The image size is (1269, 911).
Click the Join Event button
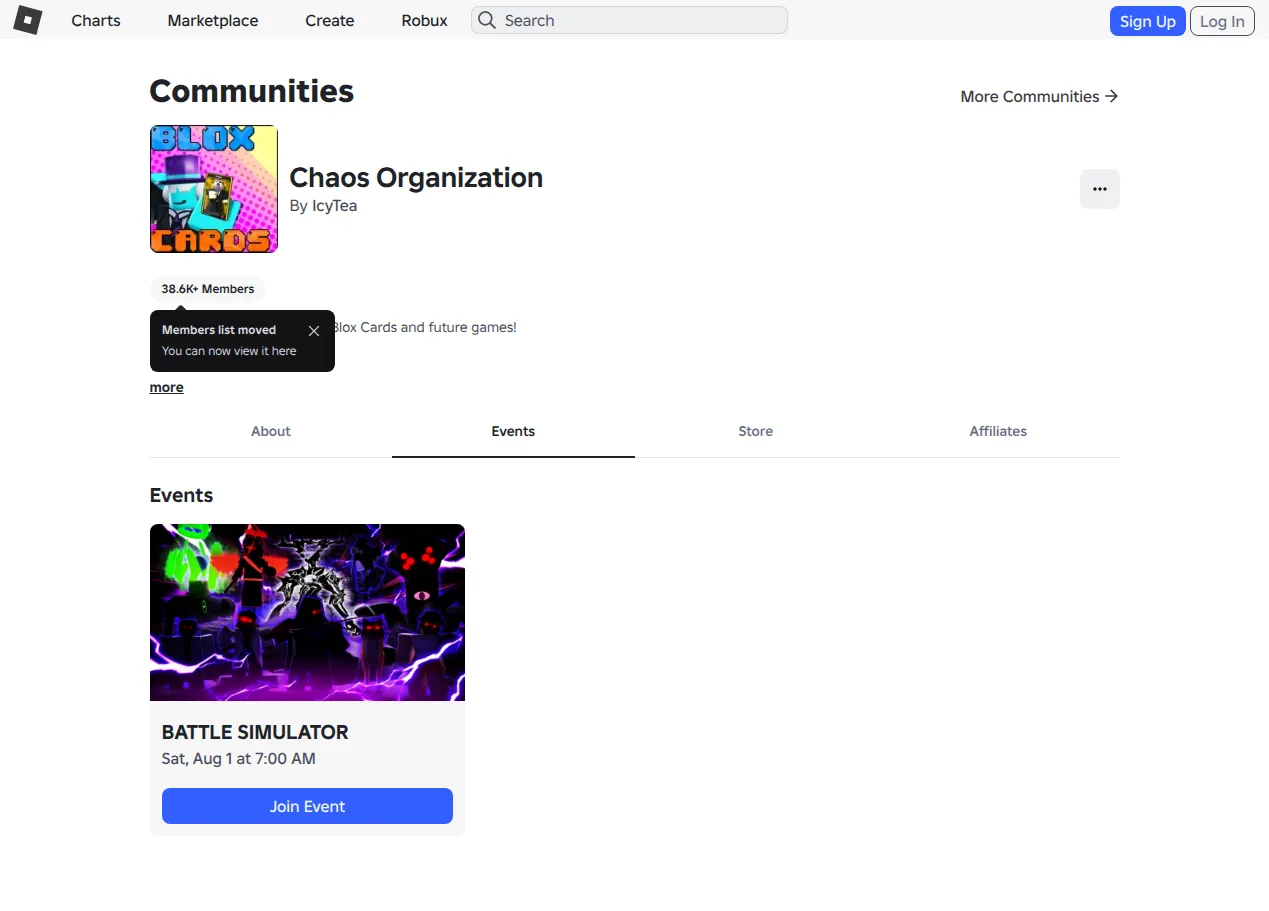[307, 806]
